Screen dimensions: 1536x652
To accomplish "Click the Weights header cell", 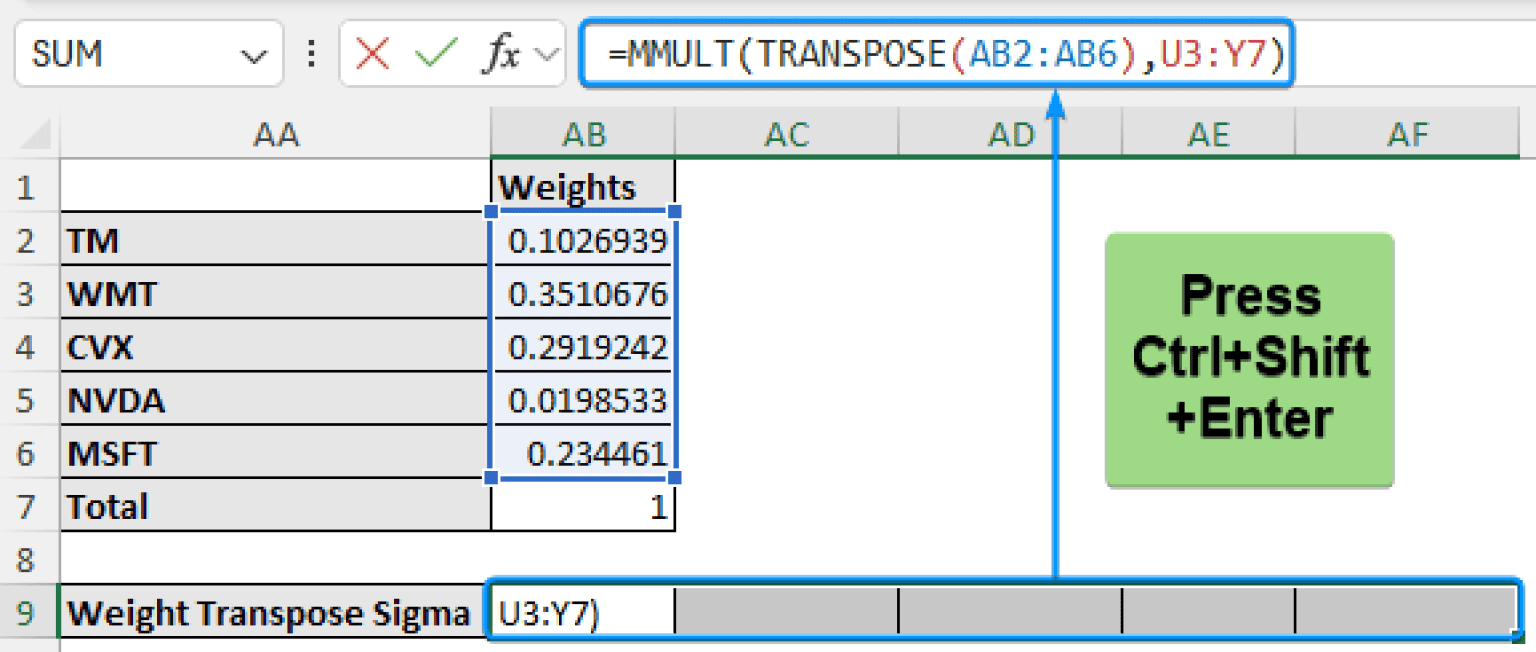I will coord(583,187).
